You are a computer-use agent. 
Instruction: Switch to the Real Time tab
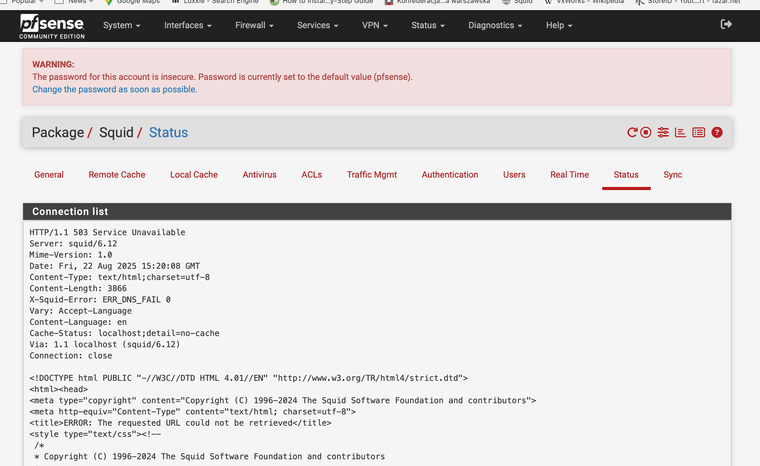point(570,175)
